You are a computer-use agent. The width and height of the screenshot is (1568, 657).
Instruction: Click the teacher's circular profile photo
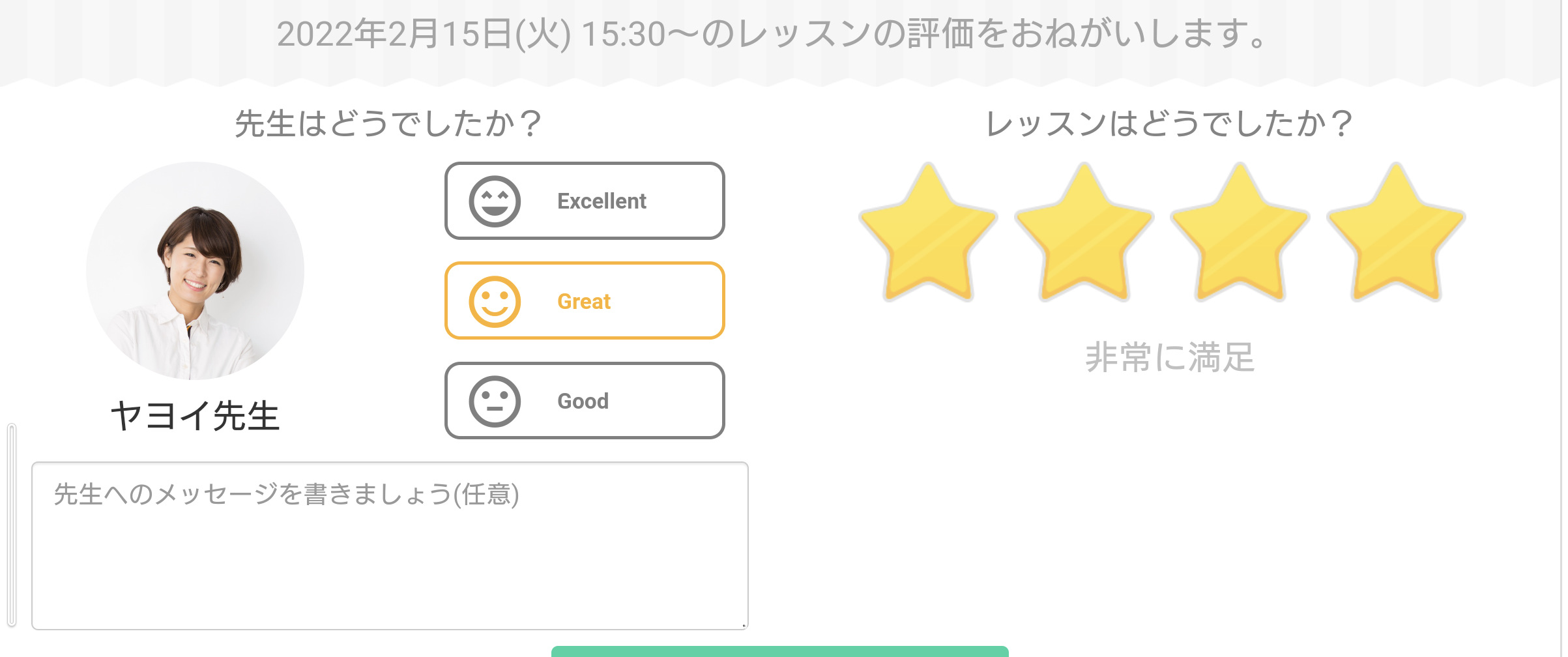click(195, 270)
